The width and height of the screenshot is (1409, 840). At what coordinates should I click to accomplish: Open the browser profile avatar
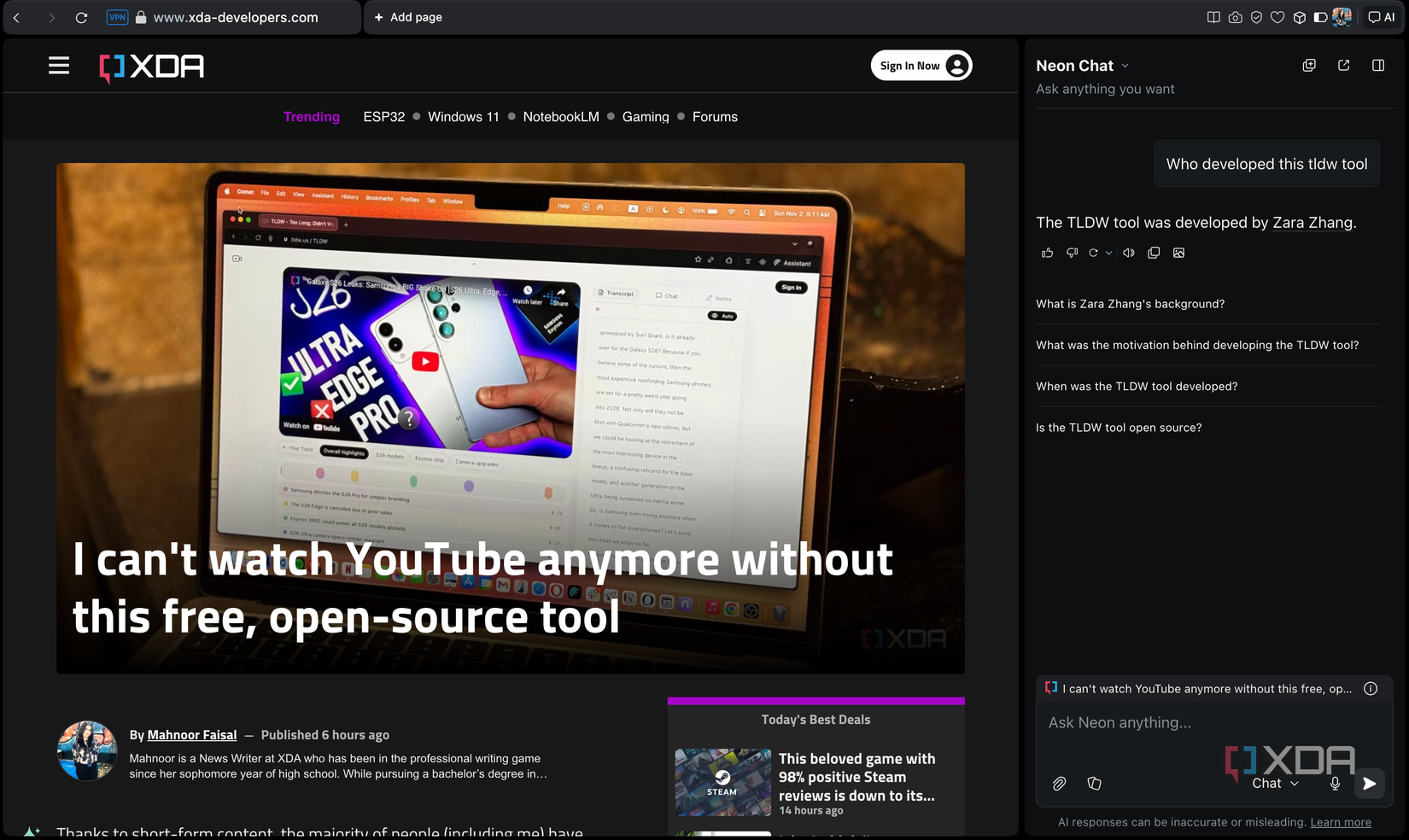pos(1342,17)
